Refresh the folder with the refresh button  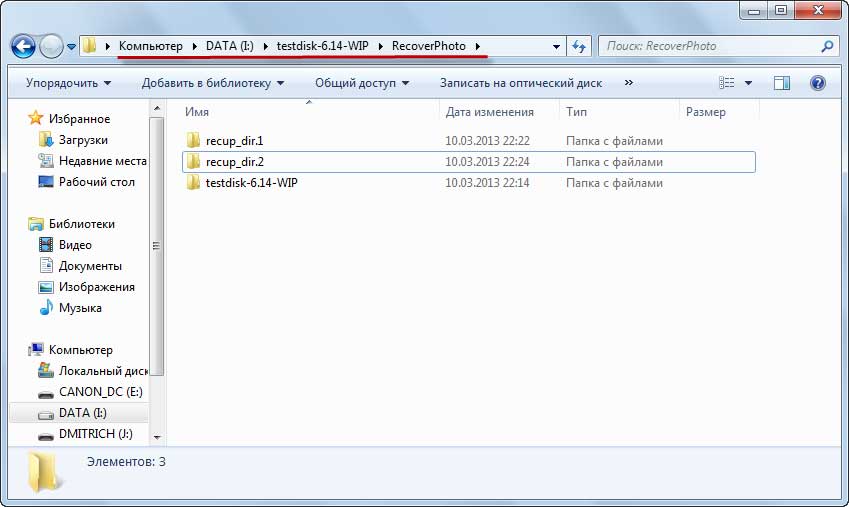pyautogui.click(x=579, y=47)
